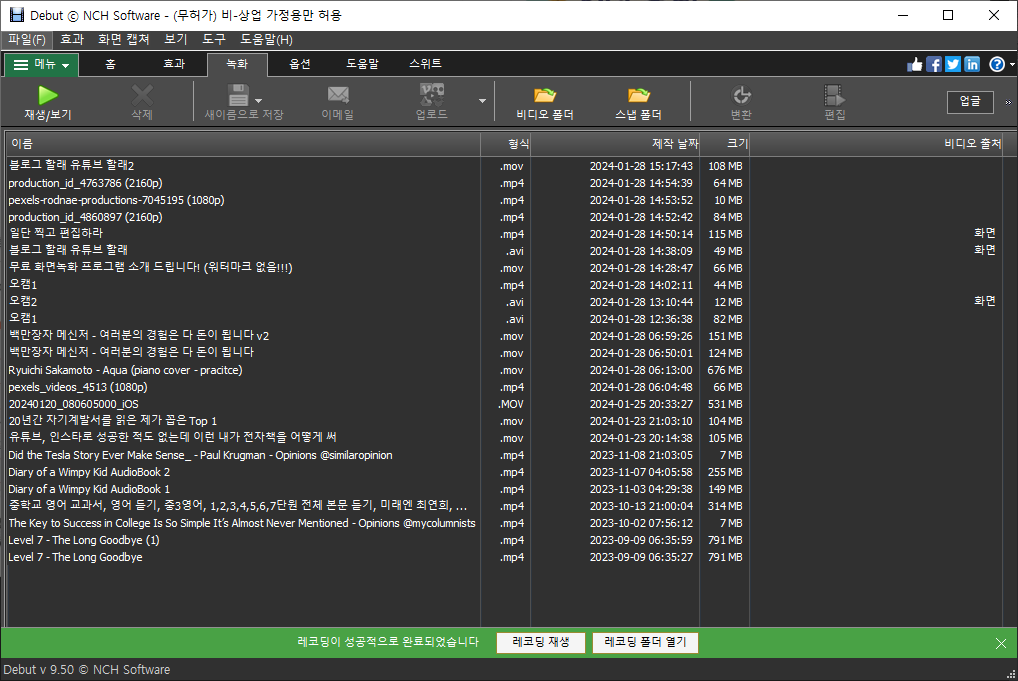Expand the toolbar overflow chevron
Viewport: 1018px width, 681px height.
click(x=1008, y=102)
